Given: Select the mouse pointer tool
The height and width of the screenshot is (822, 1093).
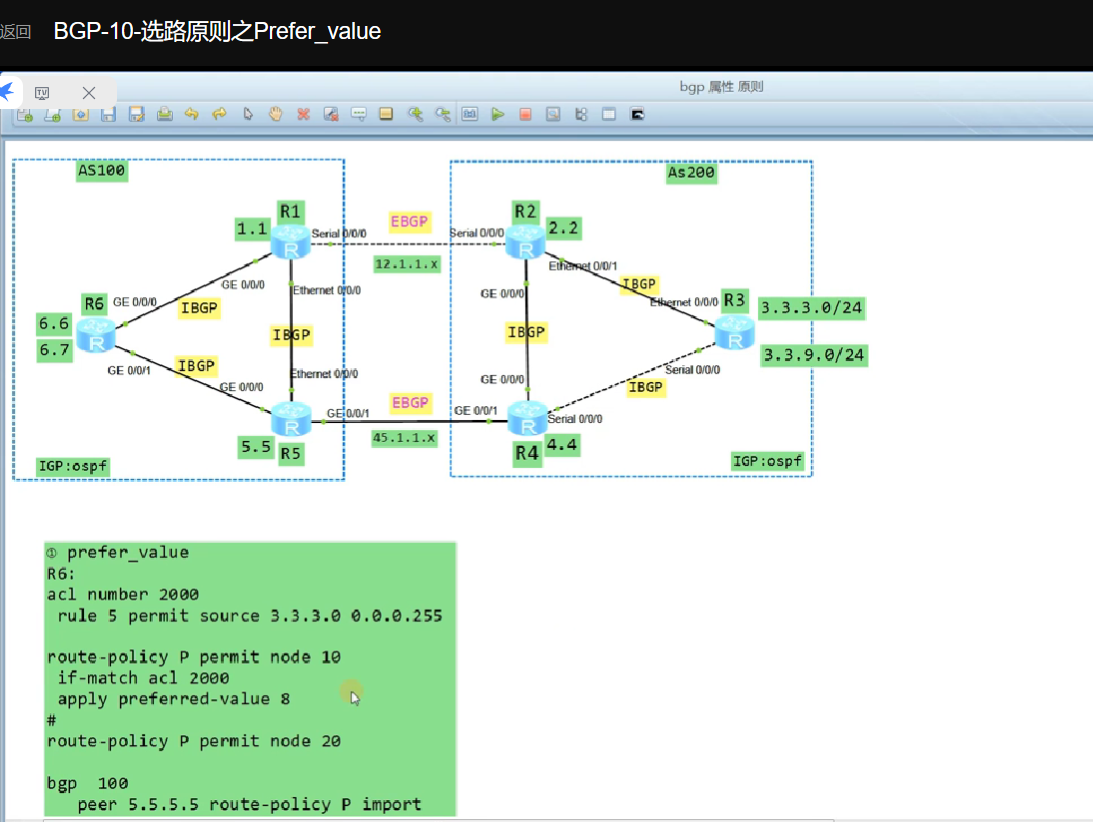Looking at the screenshot, I should [x=246, y=114].
